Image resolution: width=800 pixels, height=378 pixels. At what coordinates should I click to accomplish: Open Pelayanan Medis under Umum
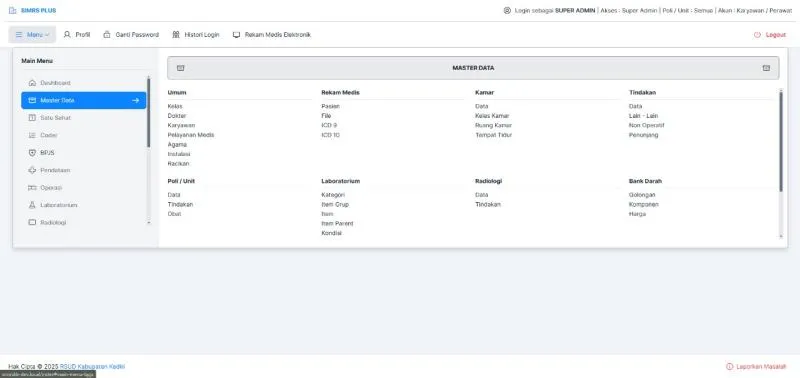pos(191,135)
